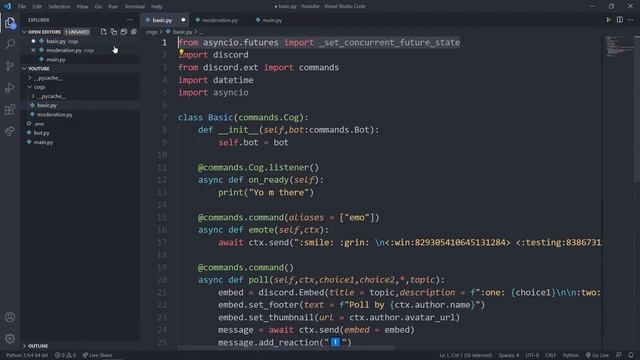The width and height of the screenshot is (640, 360).
Task: Toggle vertical/horizontal editor layout icon
Action: (113, 32)
